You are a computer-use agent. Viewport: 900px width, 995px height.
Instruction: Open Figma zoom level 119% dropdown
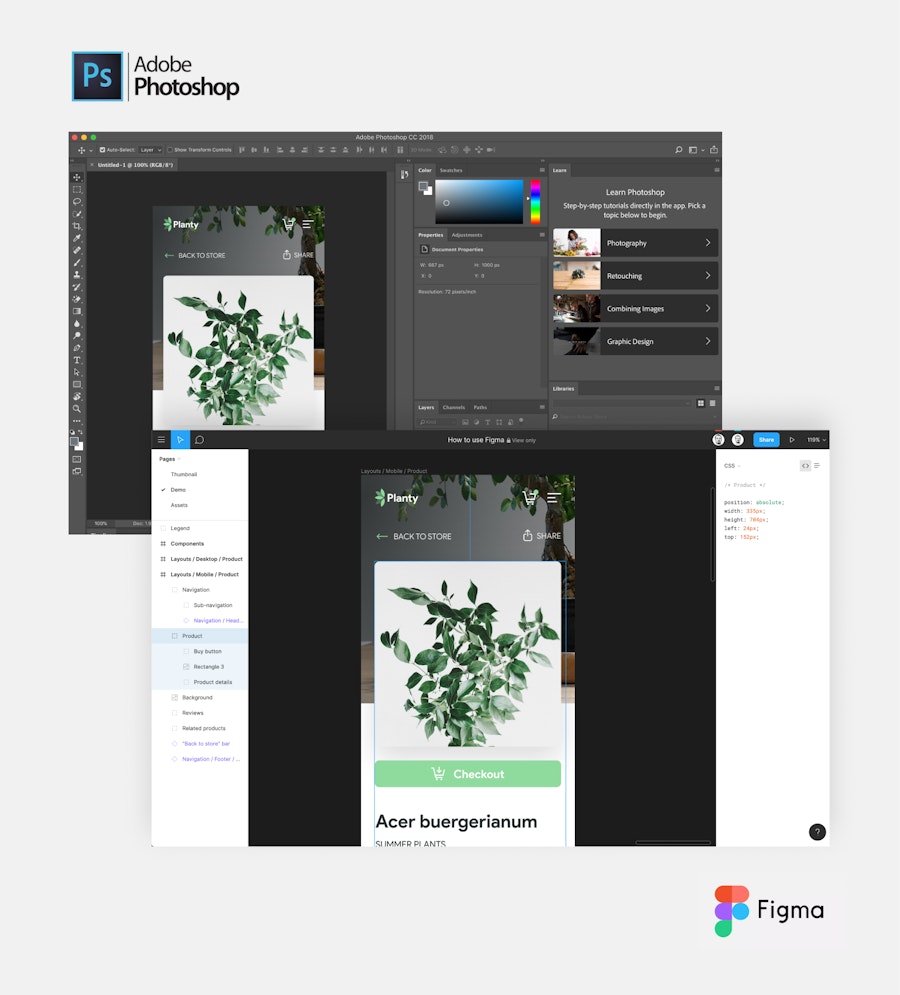(x=816, y=440)
